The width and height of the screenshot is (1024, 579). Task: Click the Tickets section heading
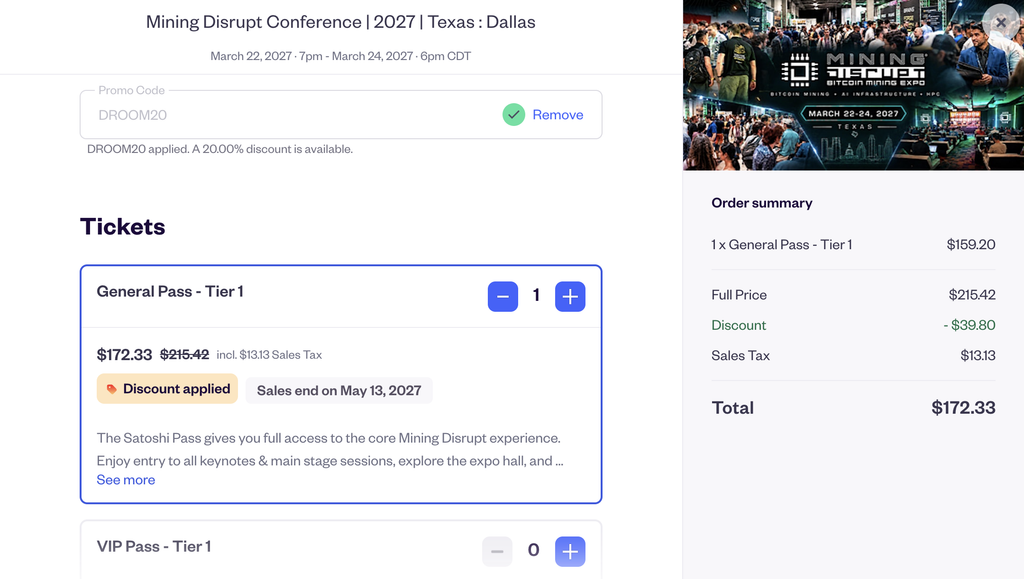coord(122,227)
